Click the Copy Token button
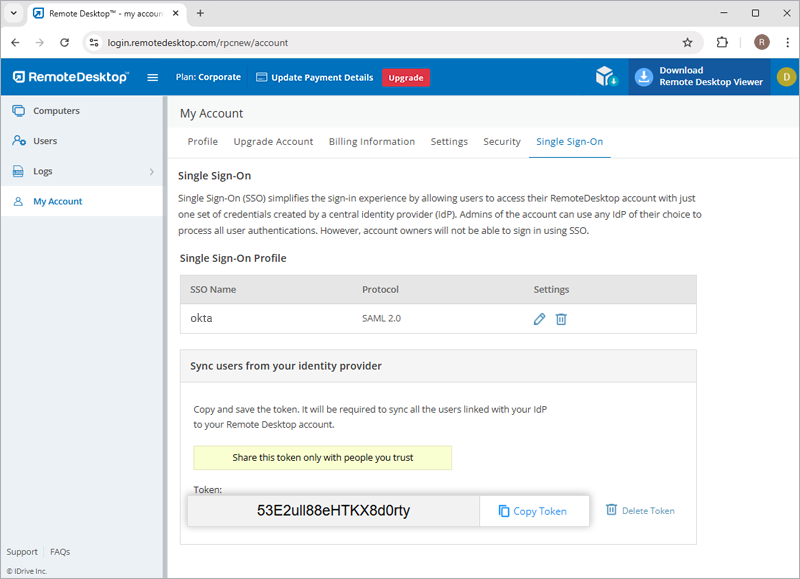800x579 pixels. (533, 511)
